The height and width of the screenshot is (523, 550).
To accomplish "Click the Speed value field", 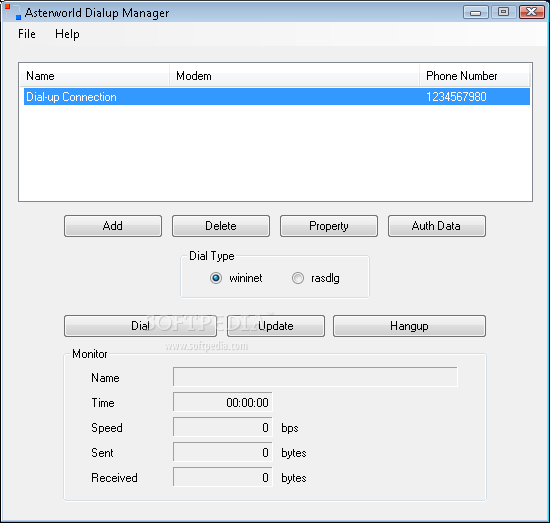I will [x=222, y=427].
